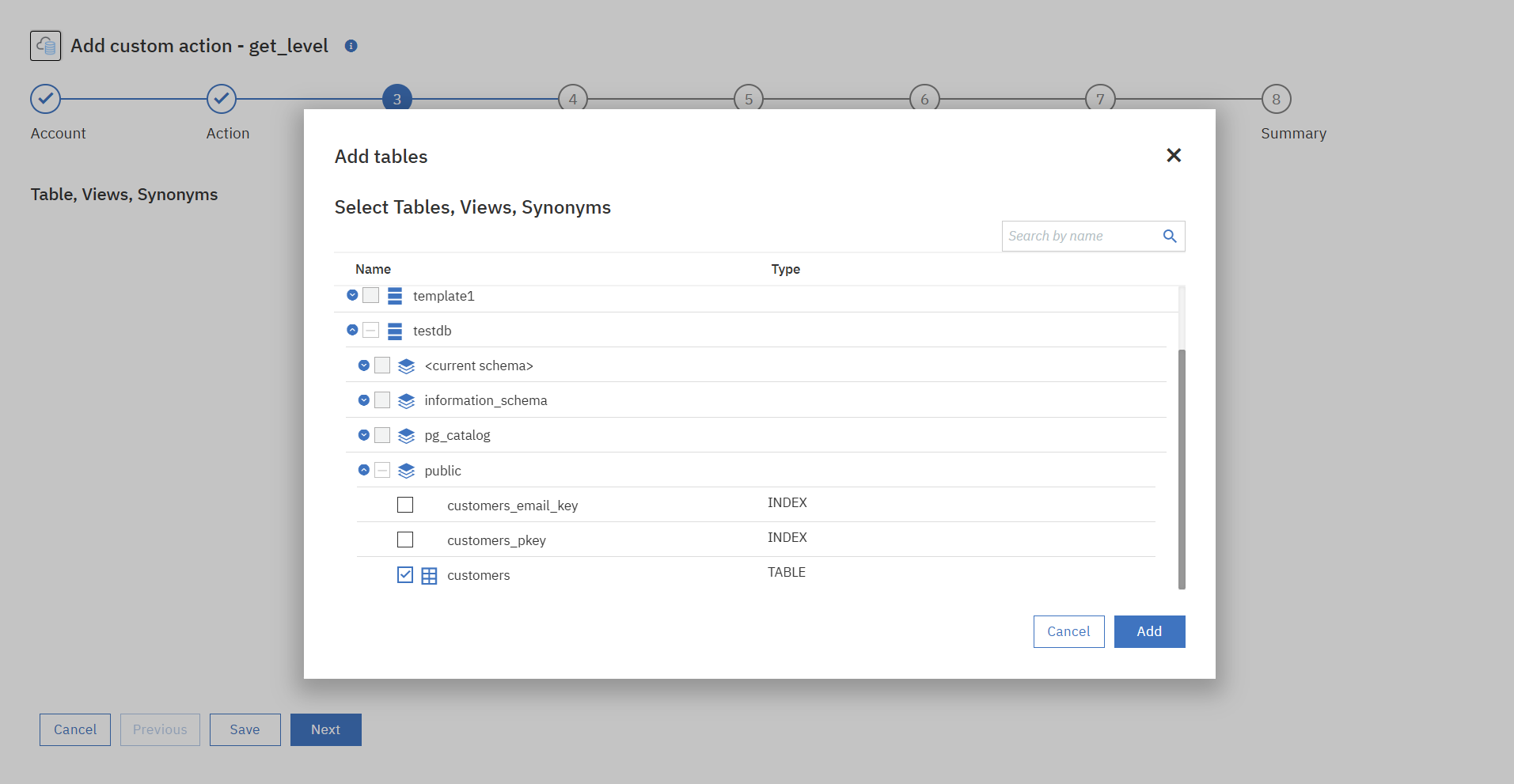1514x784 pixels.
Task: Expand the pg_catalog node
Action: pos(364,434)
